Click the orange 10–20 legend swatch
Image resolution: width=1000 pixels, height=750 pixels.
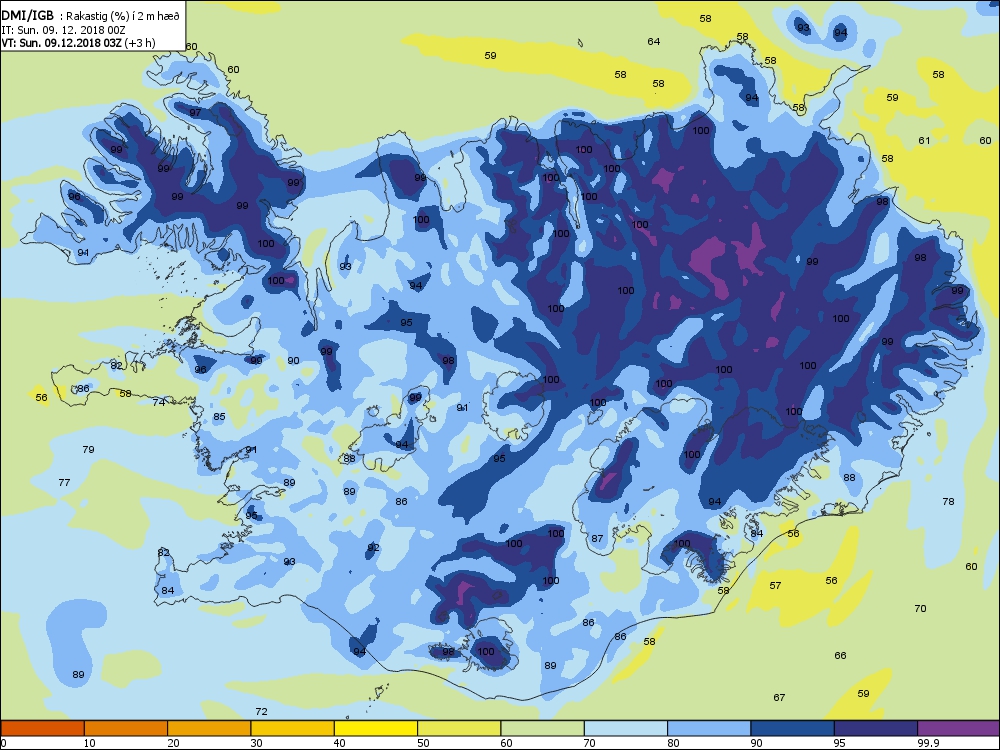[x=126, y=728]
